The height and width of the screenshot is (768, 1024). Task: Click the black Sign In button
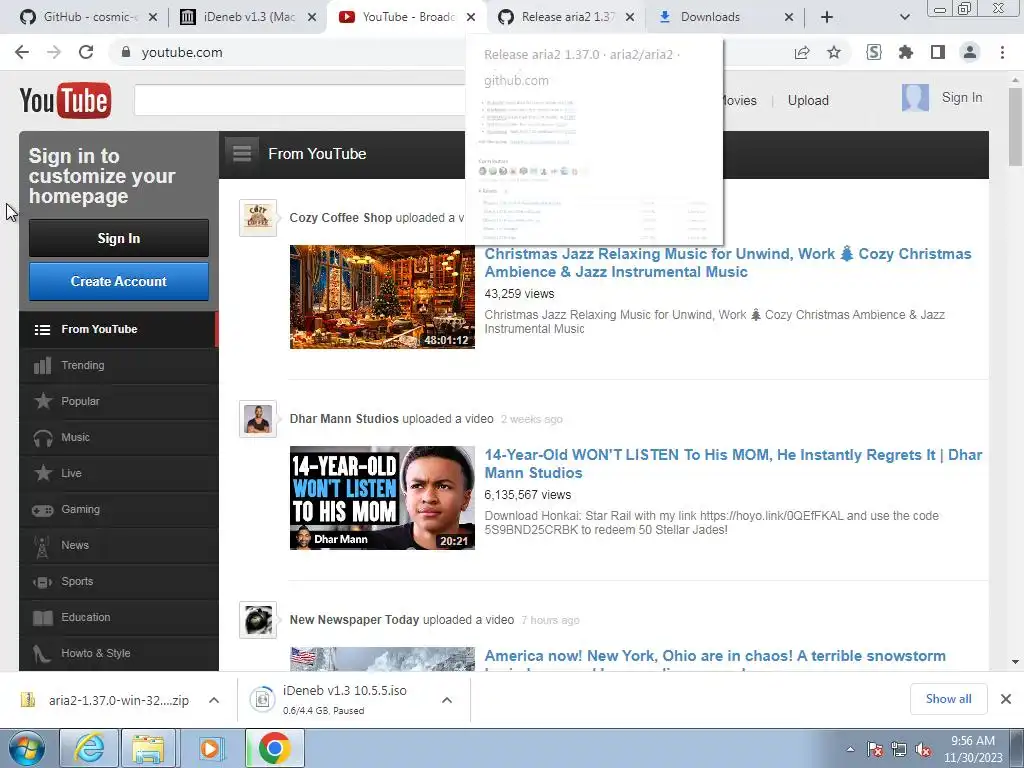coord(119,238)
